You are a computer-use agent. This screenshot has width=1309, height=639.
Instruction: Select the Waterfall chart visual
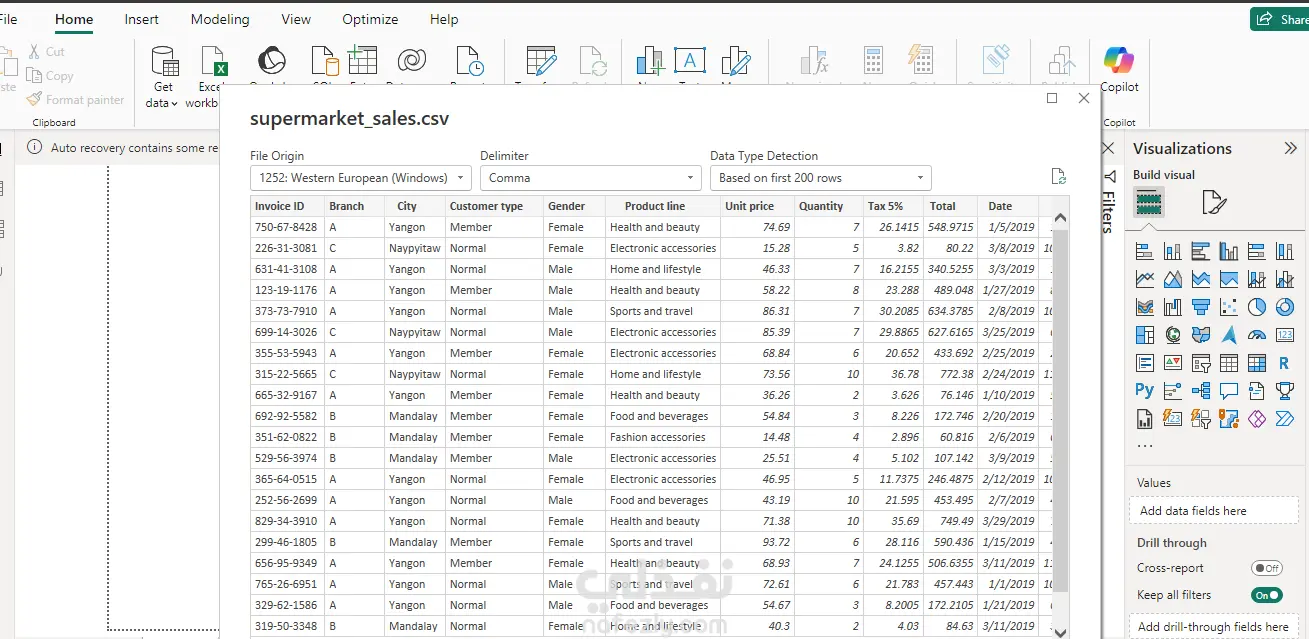click(x=1173, y=307)
